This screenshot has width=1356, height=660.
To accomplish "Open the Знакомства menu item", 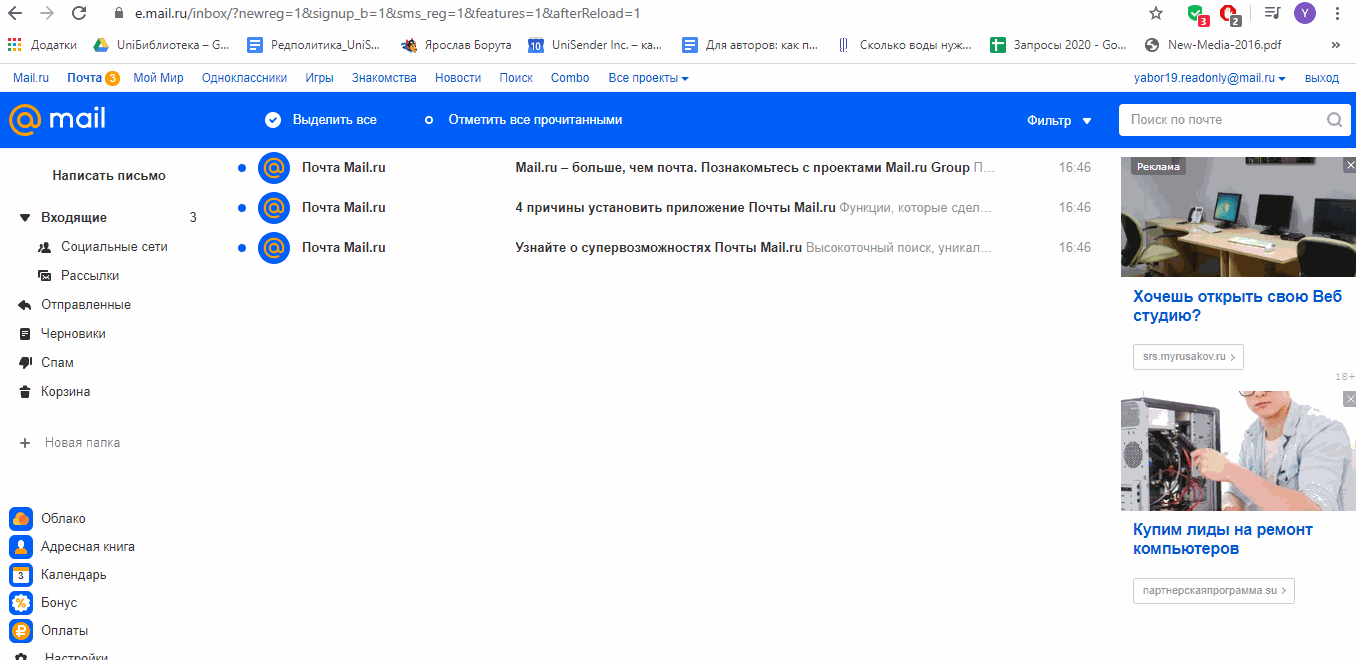I will [x=384, y=78].
